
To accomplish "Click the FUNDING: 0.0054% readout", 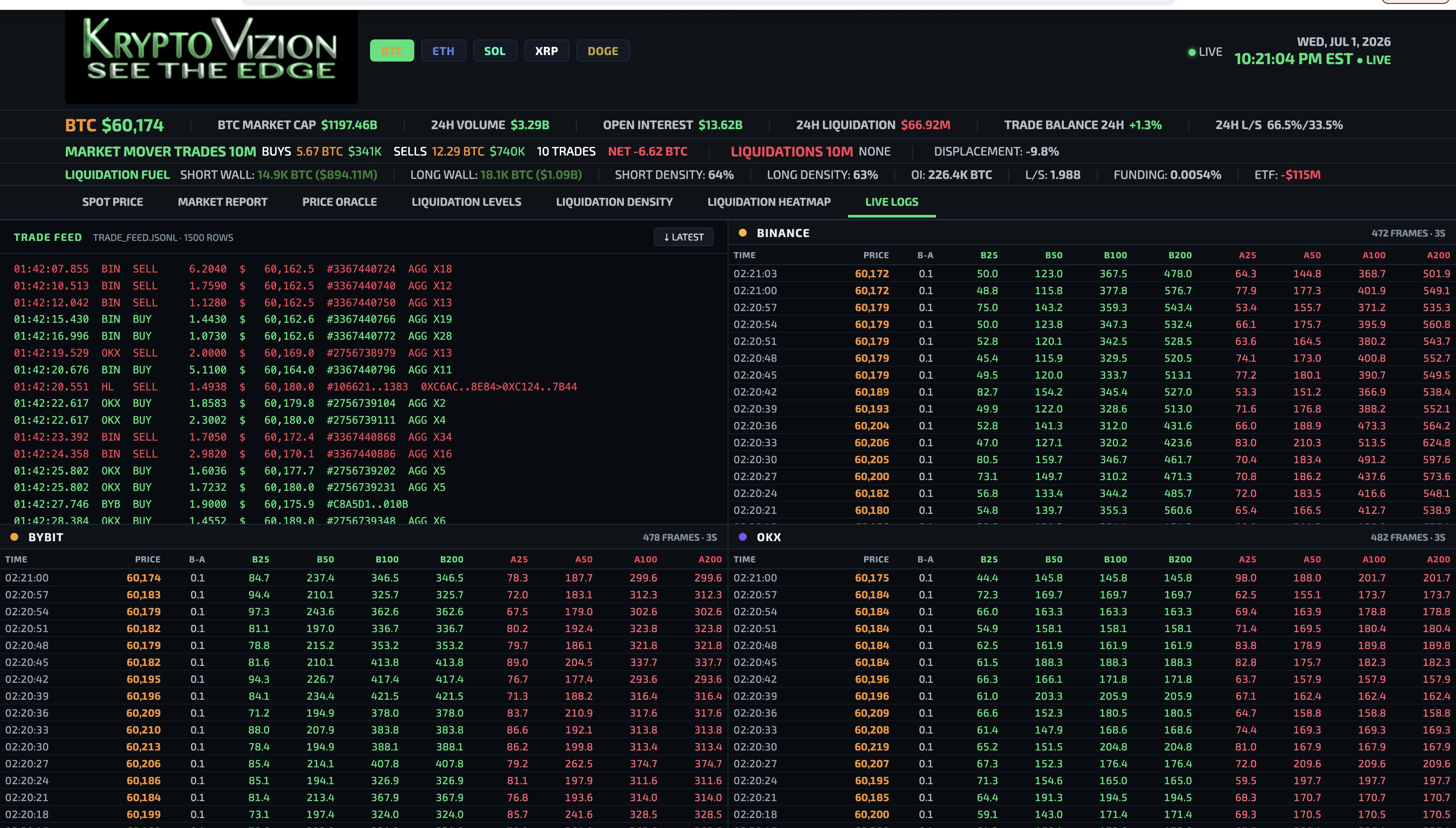I will tap(1167, 175).
